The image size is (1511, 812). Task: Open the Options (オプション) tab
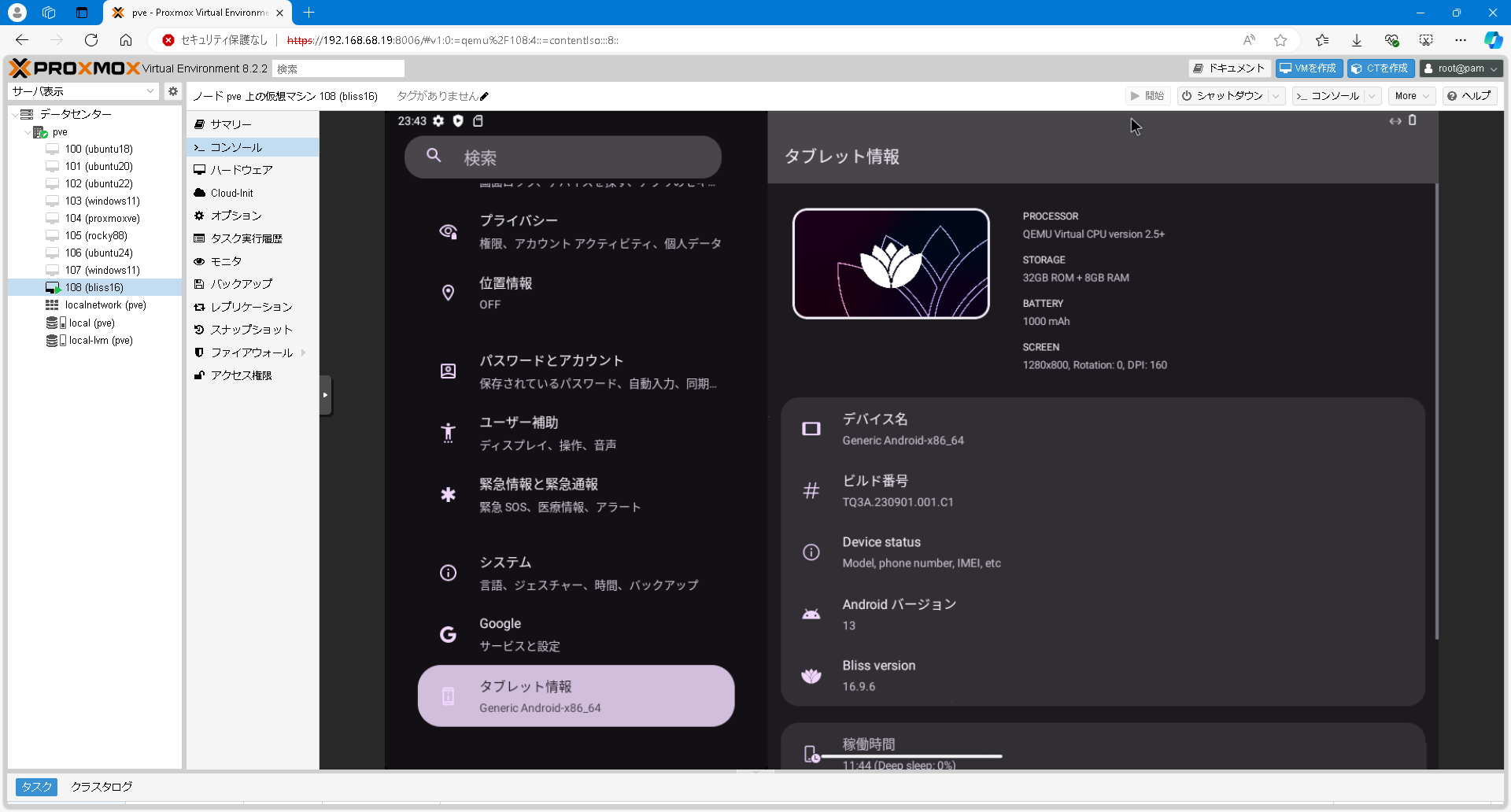[253, 216]
